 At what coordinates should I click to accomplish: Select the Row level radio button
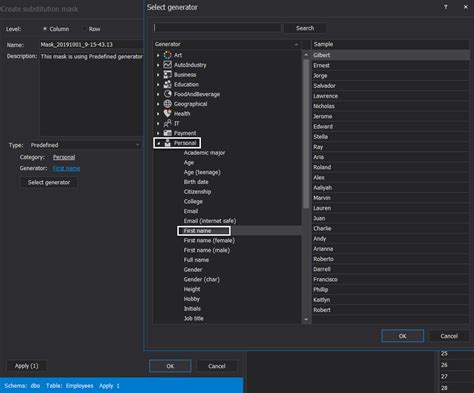click(84, 29)
